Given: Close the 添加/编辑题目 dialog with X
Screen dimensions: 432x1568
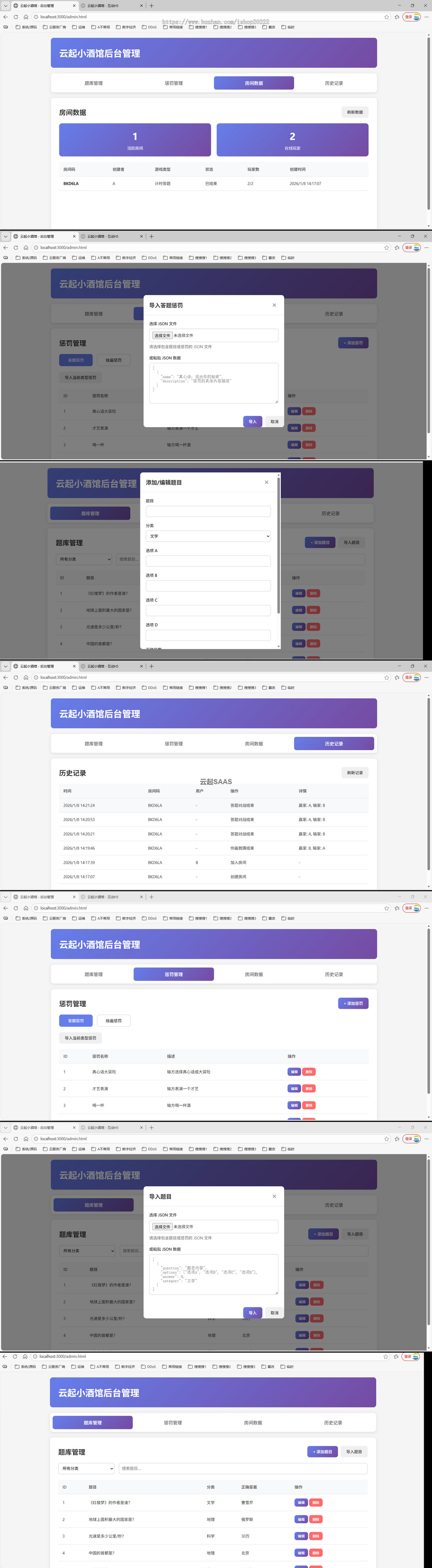Looking at the screenshot, I should (x=266, y=482).
